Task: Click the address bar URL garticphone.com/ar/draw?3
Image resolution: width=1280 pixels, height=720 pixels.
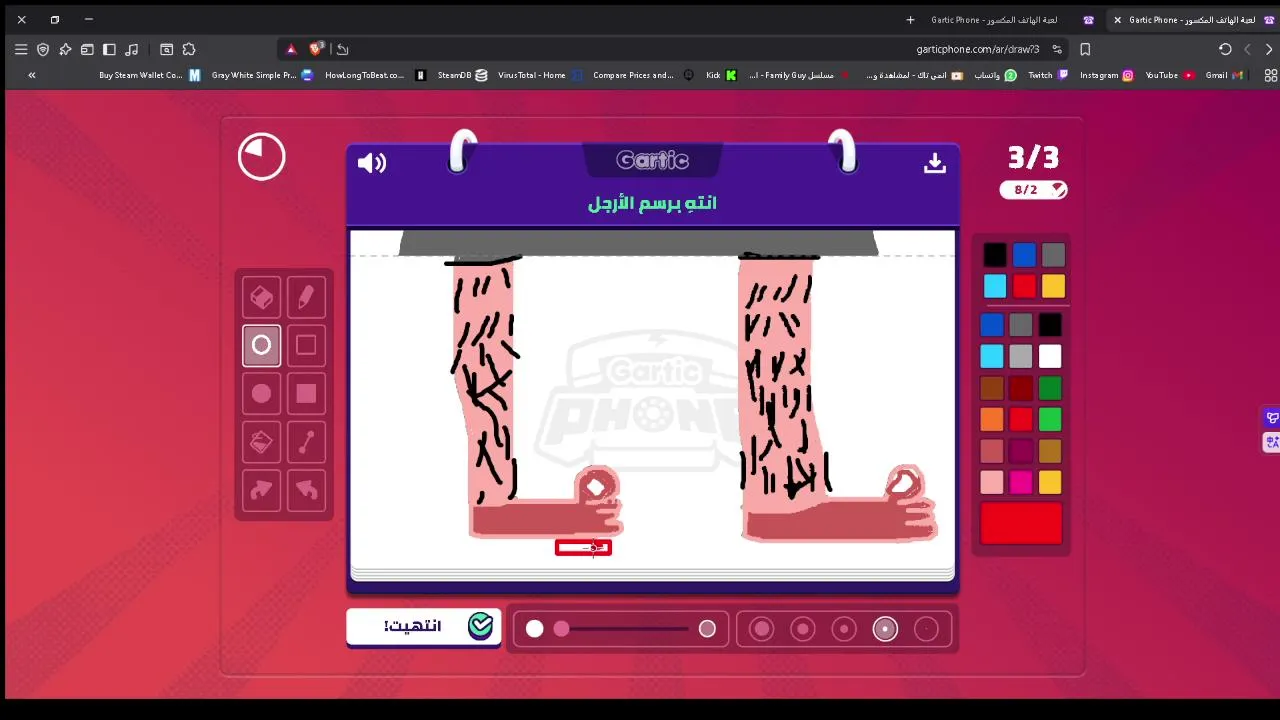Action: pyautogui.click(x=977, y=49)
